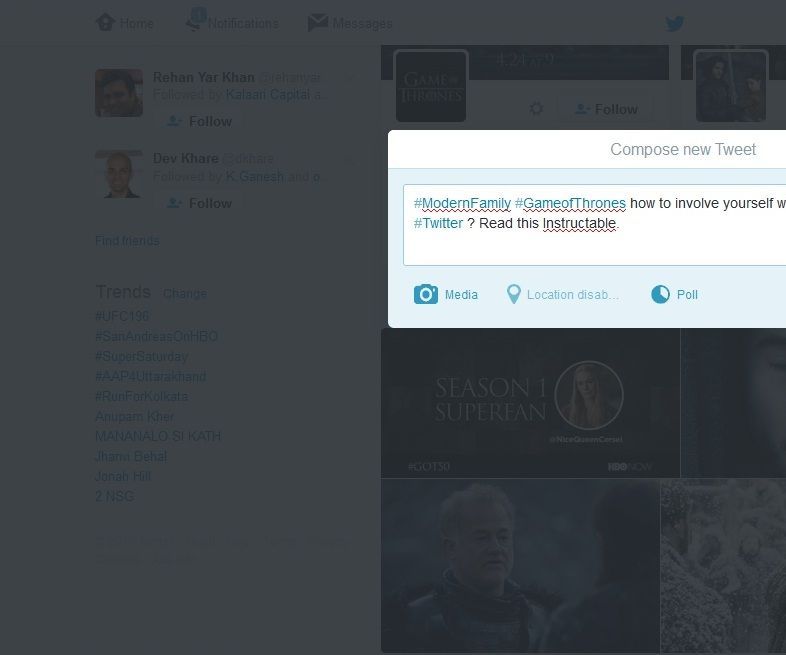Open the #AAP4Uttarakhand trend
This screenshot has height=655, width=786.
(150, 376)
